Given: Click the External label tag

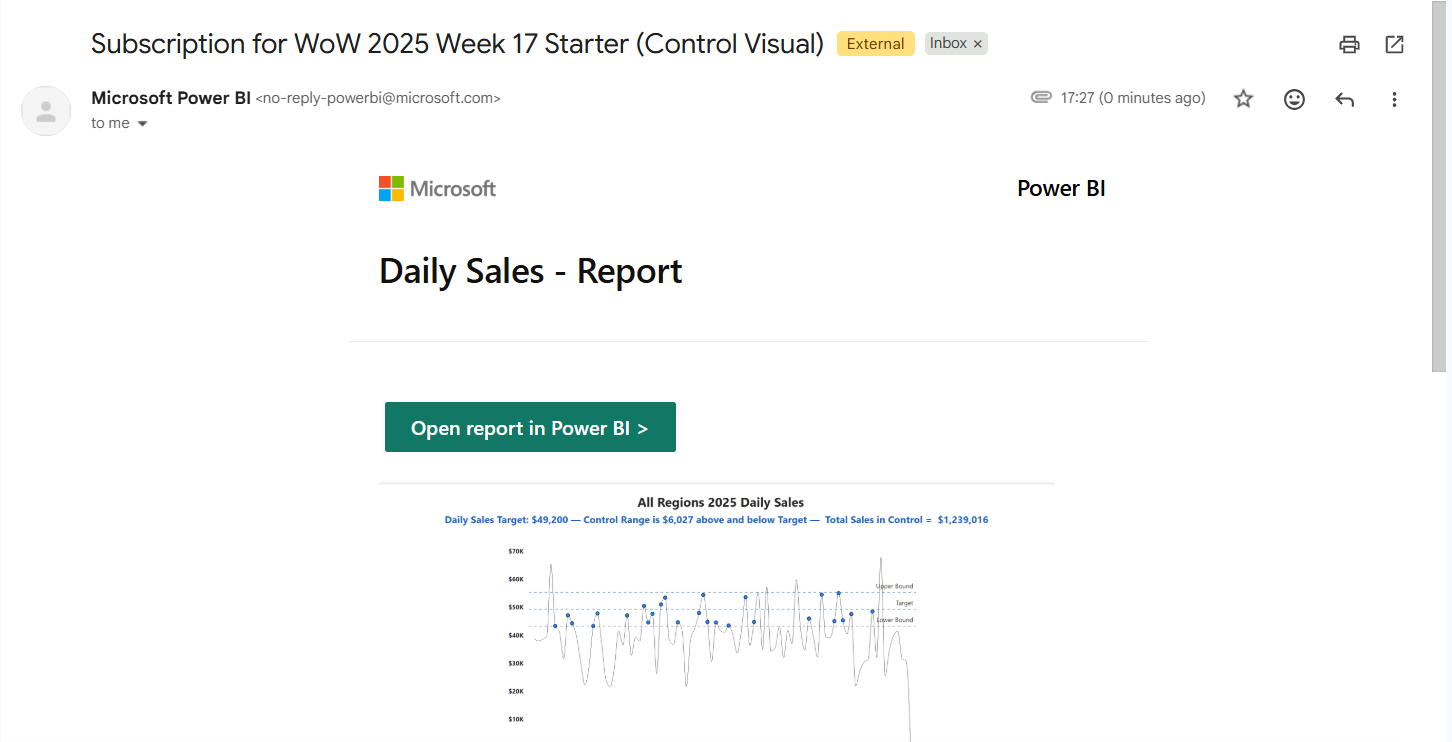Looking at the screenshot, I should point(876,44).
